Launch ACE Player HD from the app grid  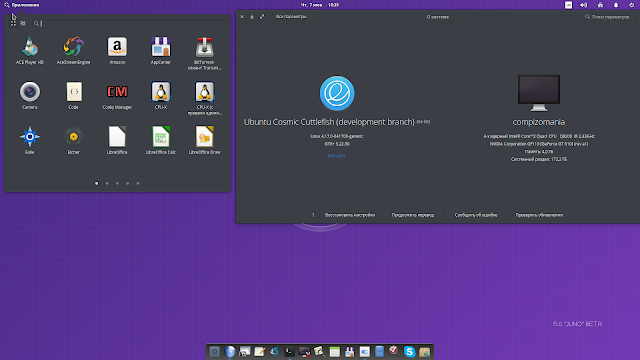click(x=30, y=51)
